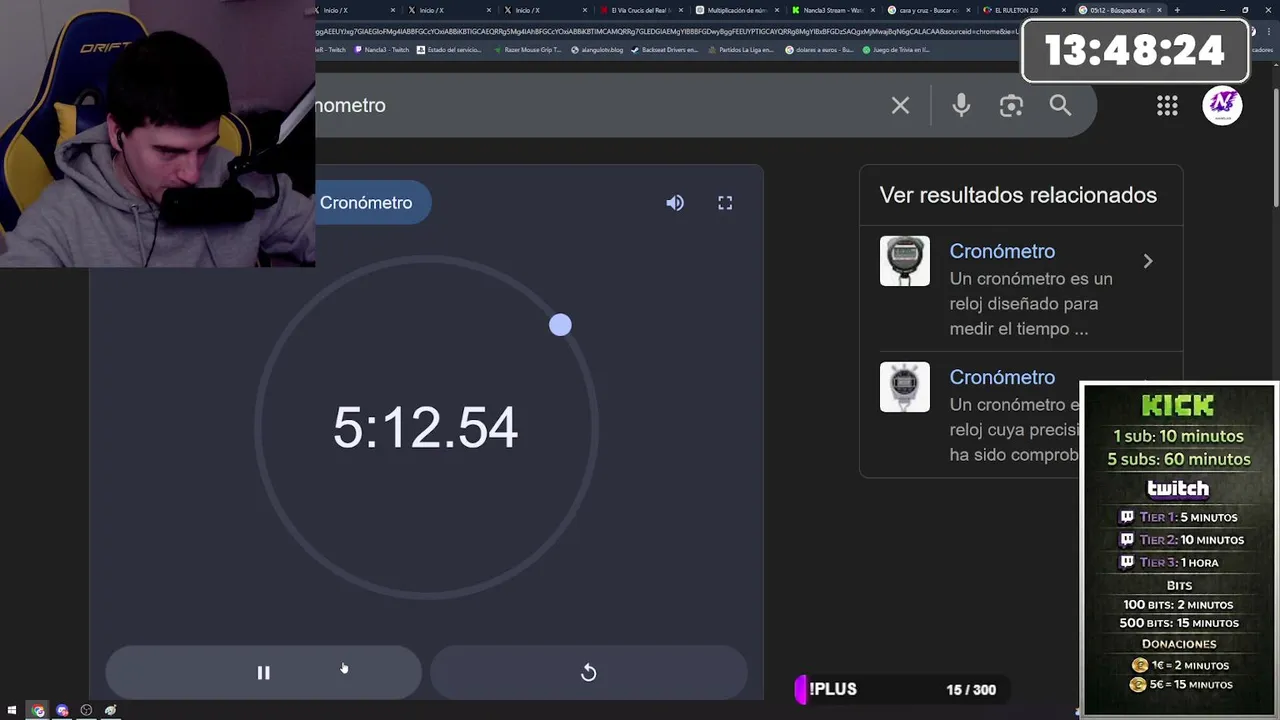Open the 'dolares a euros' bookmark

click(x=820, y=49)
